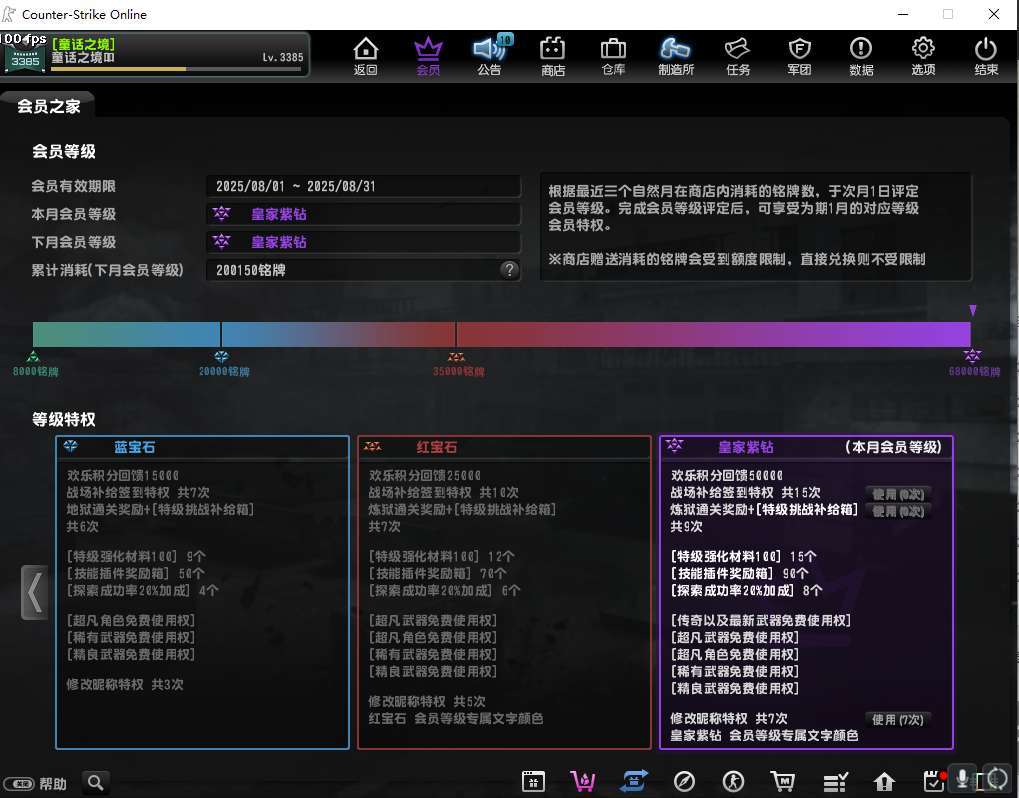1019x798 pixels.
Task: Open 公告 announcements megaphone
Action: (489, 56)
